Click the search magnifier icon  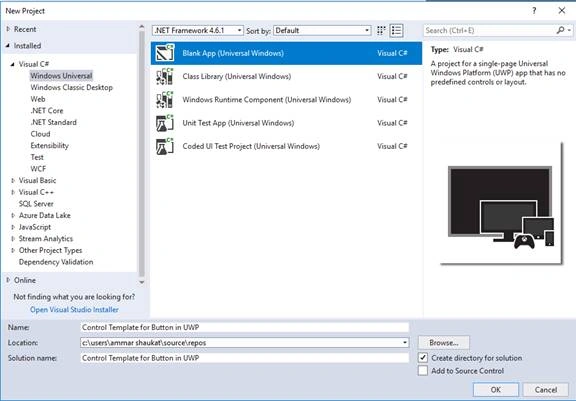[x=561, y=30]
